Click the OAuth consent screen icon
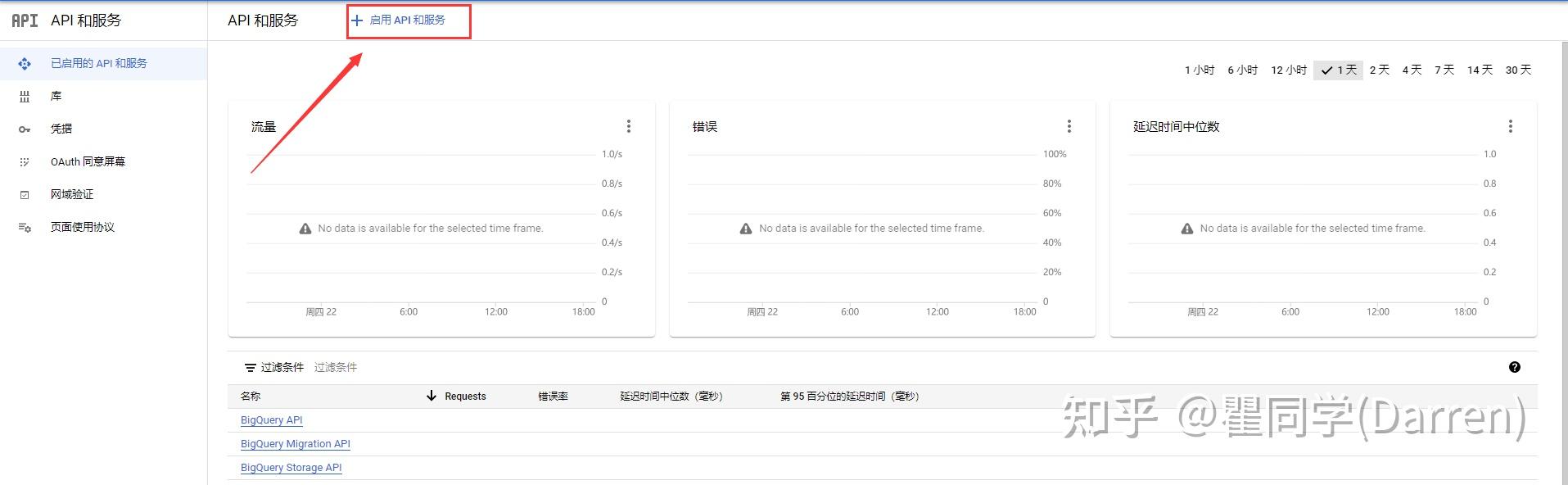The height and width of the screenshot is (485, 1568). (x=25, y=161)
